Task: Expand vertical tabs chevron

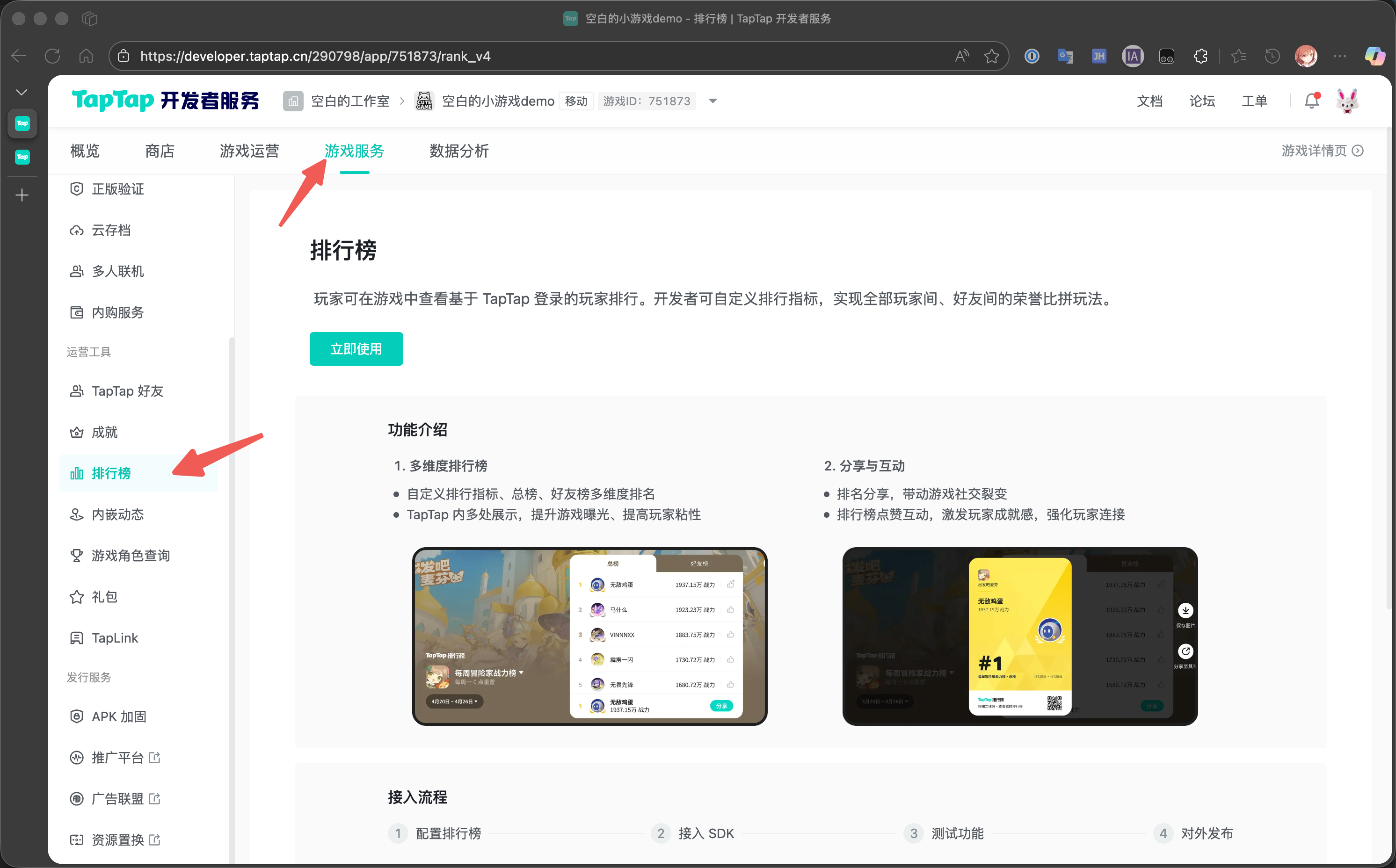Action: tap(22, 93)
